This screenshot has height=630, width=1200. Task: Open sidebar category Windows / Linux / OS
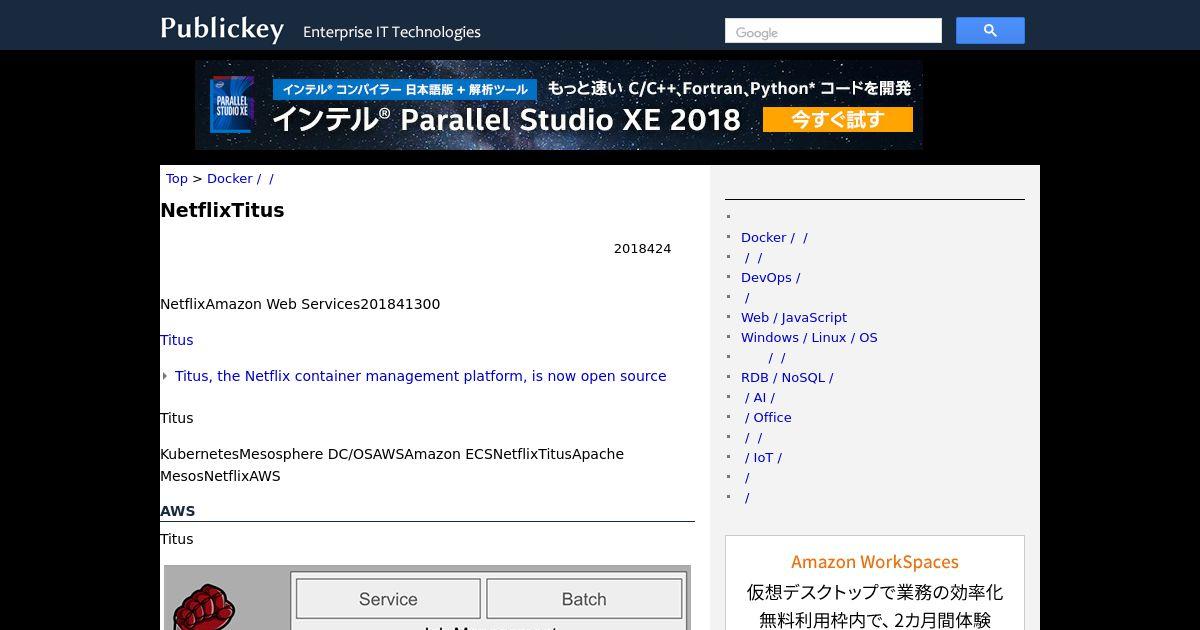point(809,337)
